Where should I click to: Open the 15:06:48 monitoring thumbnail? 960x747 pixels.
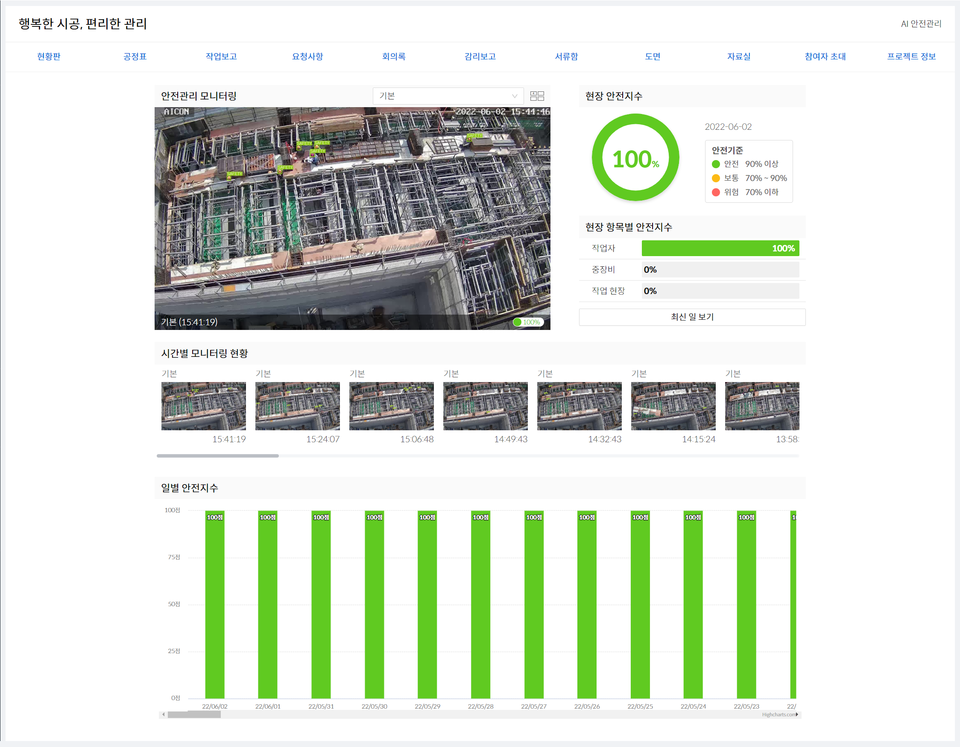coord(392,406)
